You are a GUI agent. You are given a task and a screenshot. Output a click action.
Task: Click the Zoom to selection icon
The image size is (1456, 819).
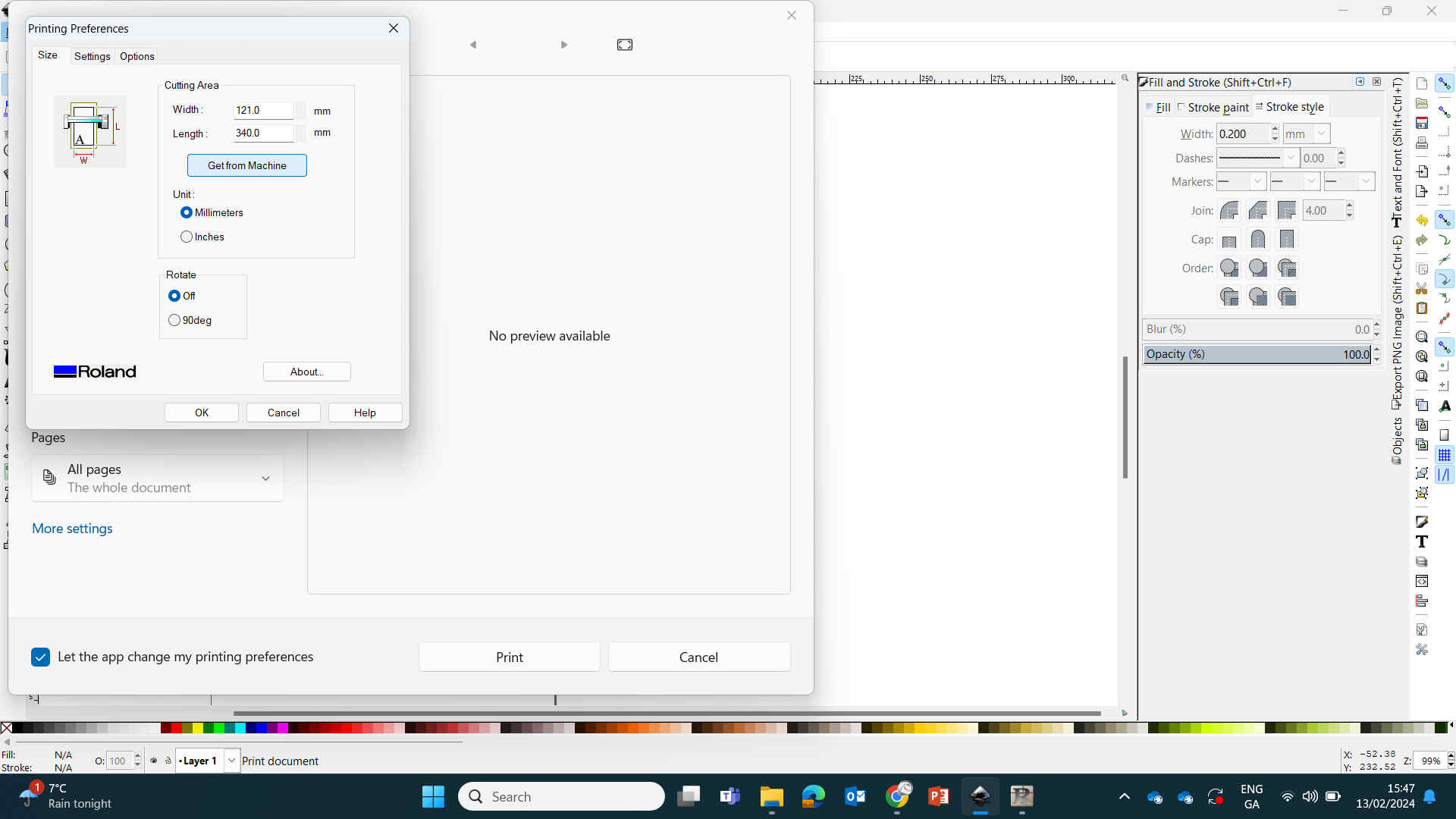[x=1422, y=337]
